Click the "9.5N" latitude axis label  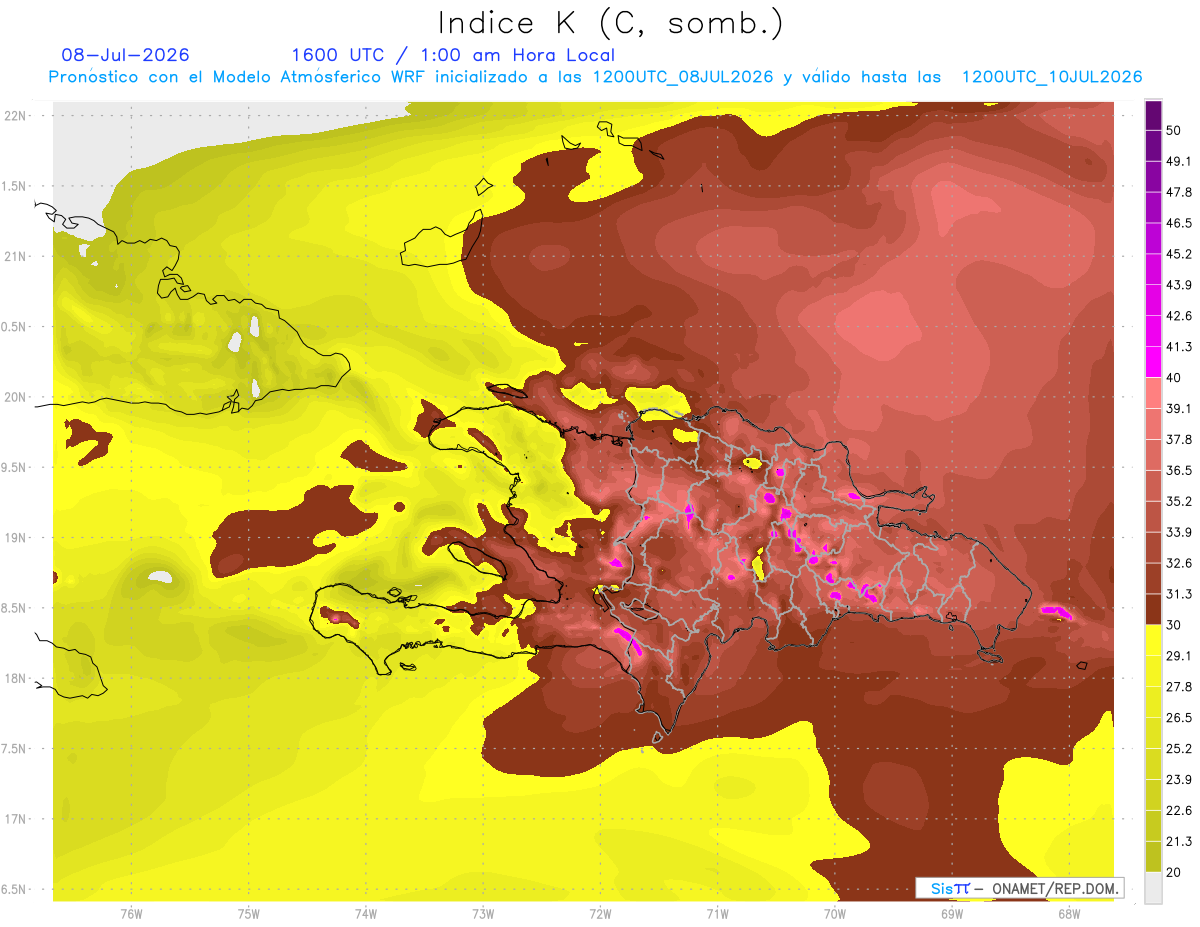(x=15, y=468)
